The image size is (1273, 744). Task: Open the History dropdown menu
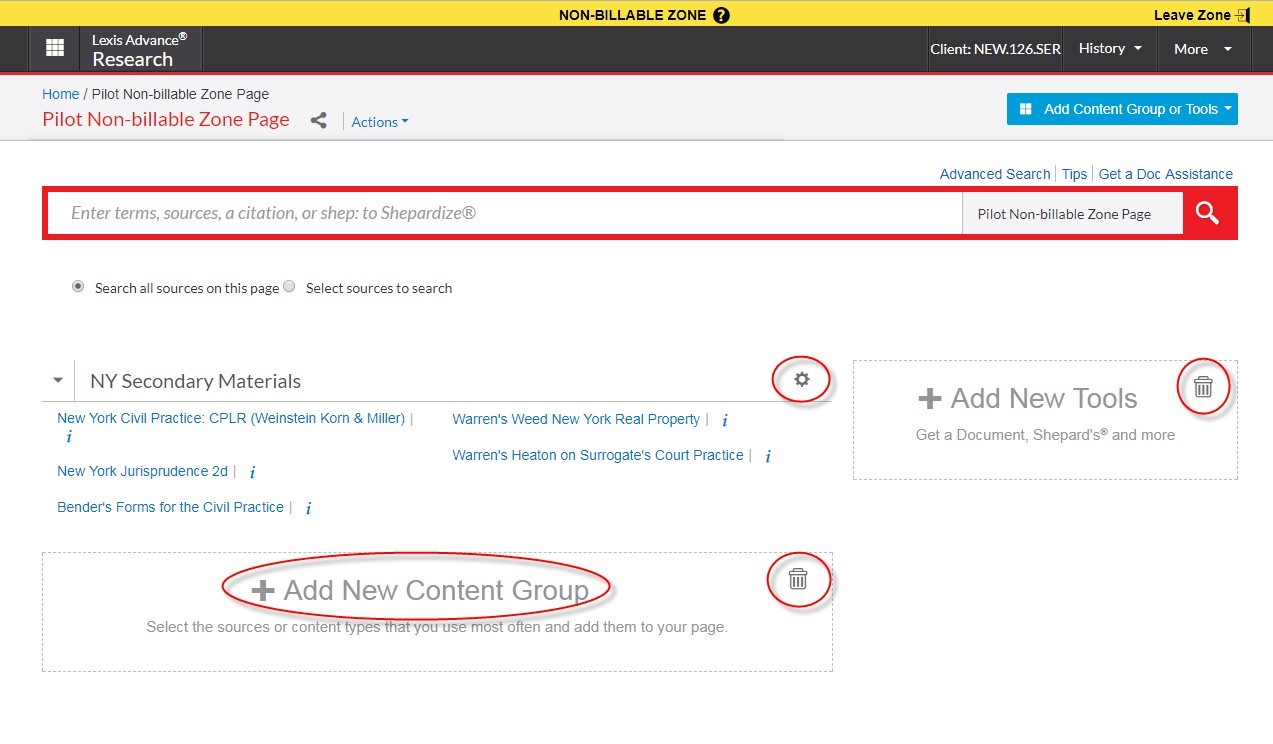1110,49
